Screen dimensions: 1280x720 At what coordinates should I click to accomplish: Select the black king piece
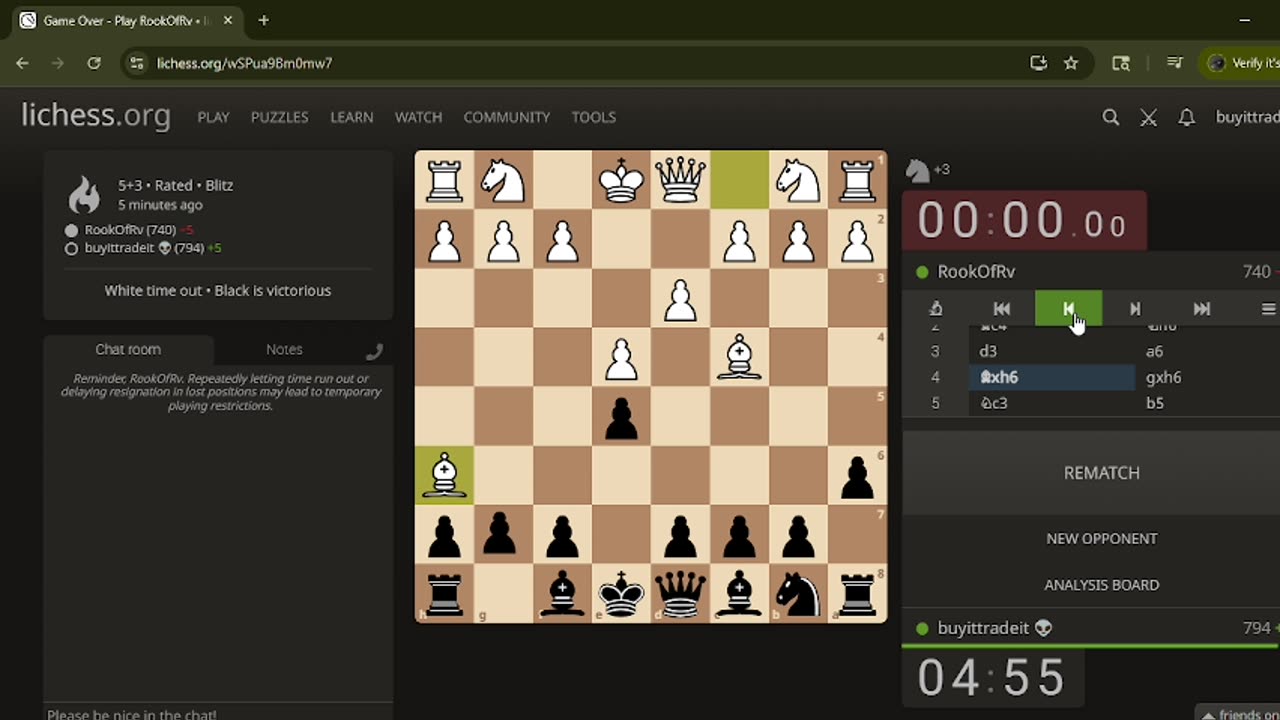[x=621, y=593]
